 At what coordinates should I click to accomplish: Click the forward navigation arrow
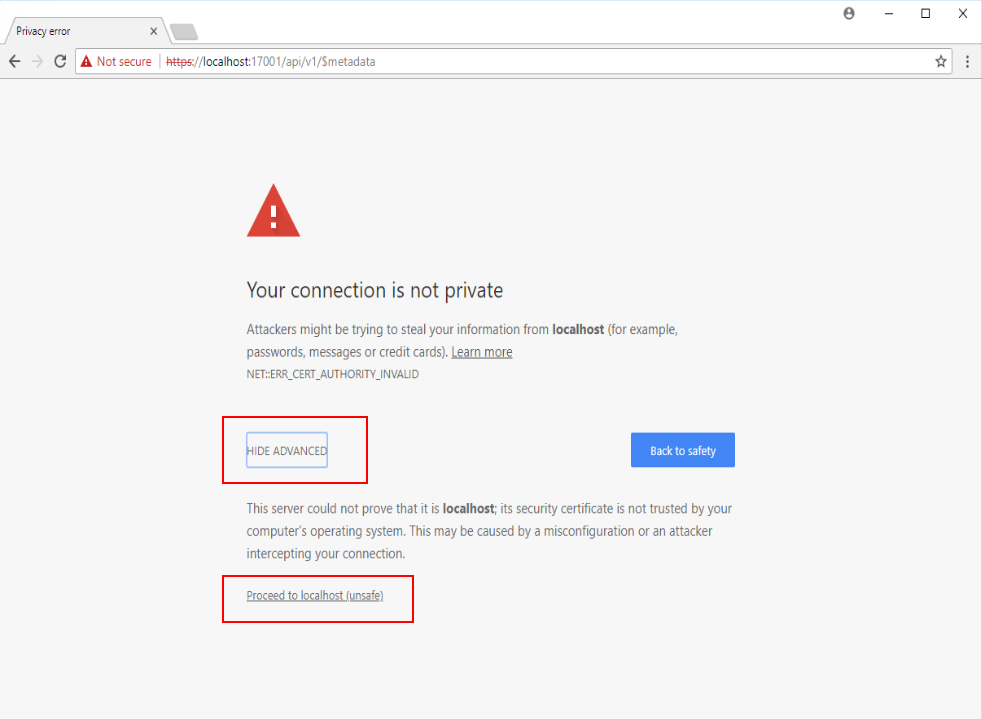pyautogui.click(x=37, y=62)
